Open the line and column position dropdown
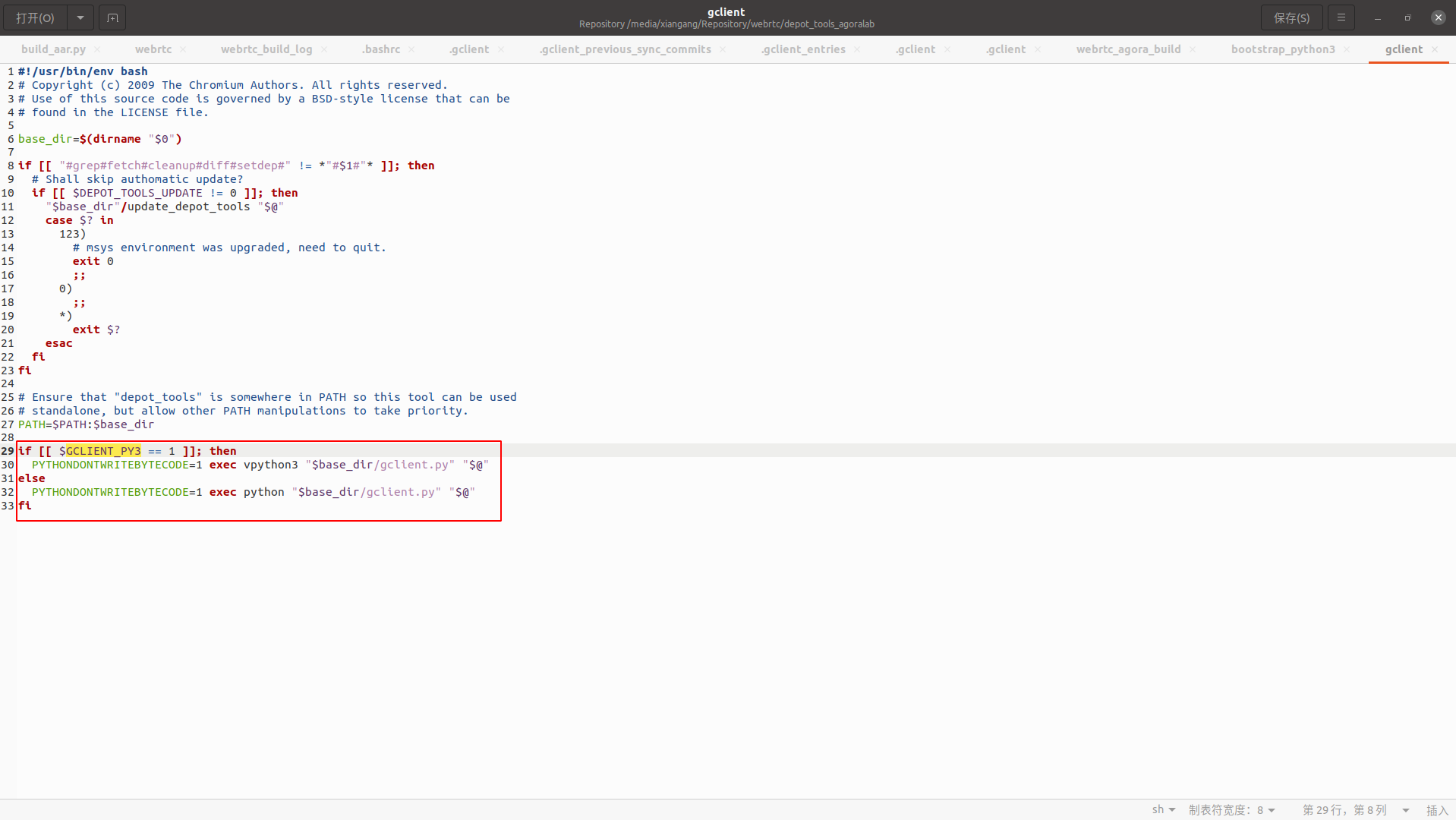This screenshot has width=1456, height=820. (1356, 810)
